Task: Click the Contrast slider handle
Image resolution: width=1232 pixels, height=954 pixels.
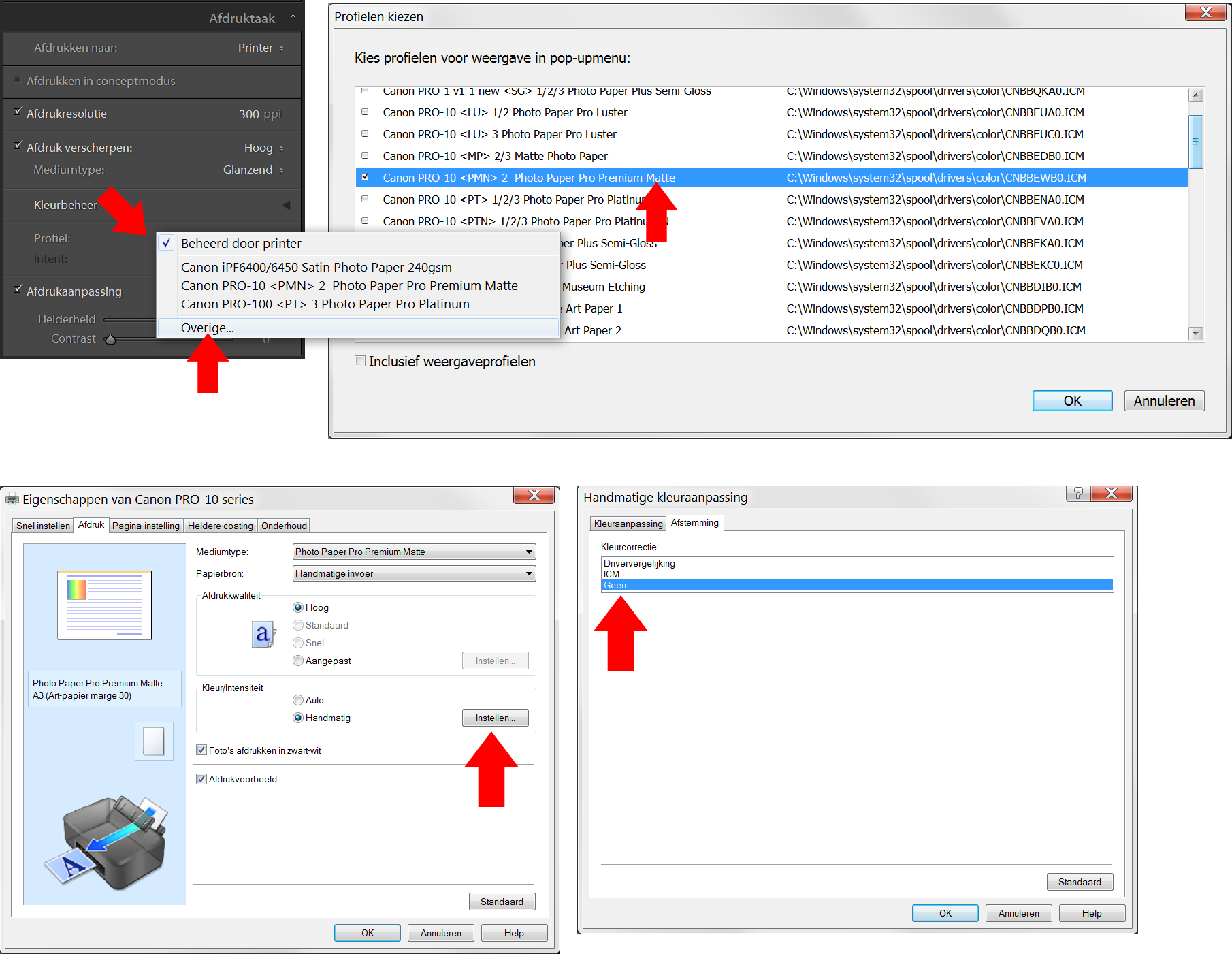Action: point(110,339)
